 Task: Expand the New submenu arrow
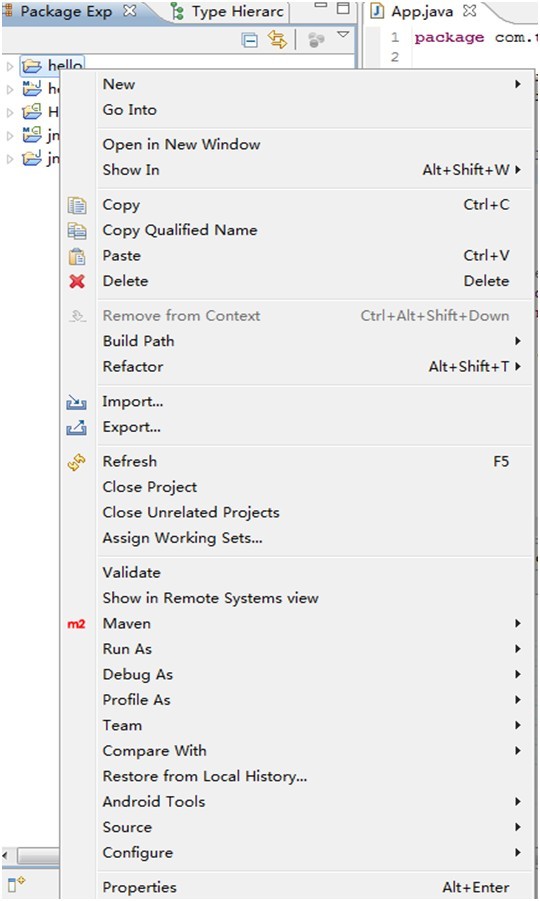coord(518,84)
